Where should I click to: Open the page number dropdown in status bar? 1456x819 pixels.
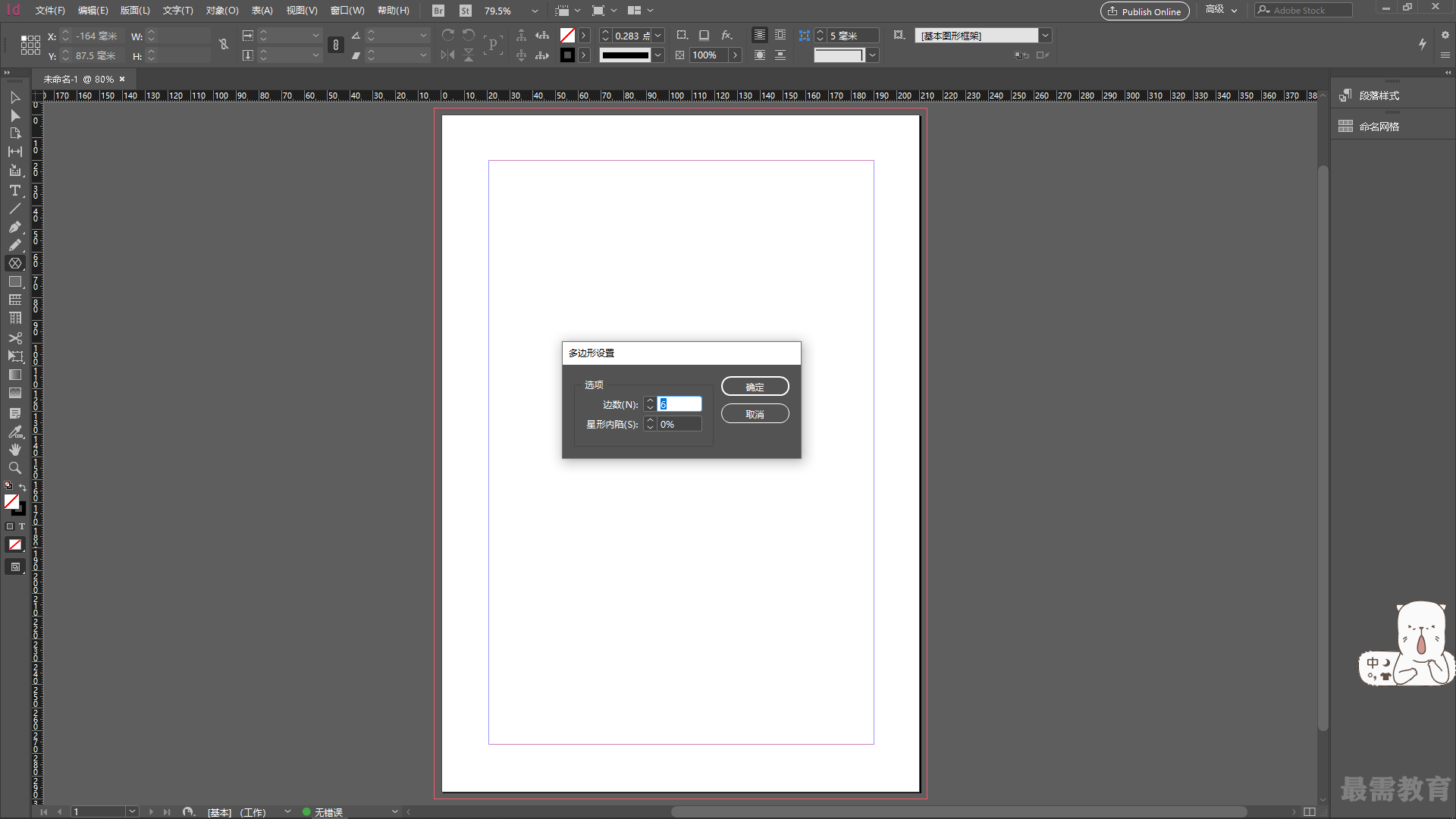132,811
